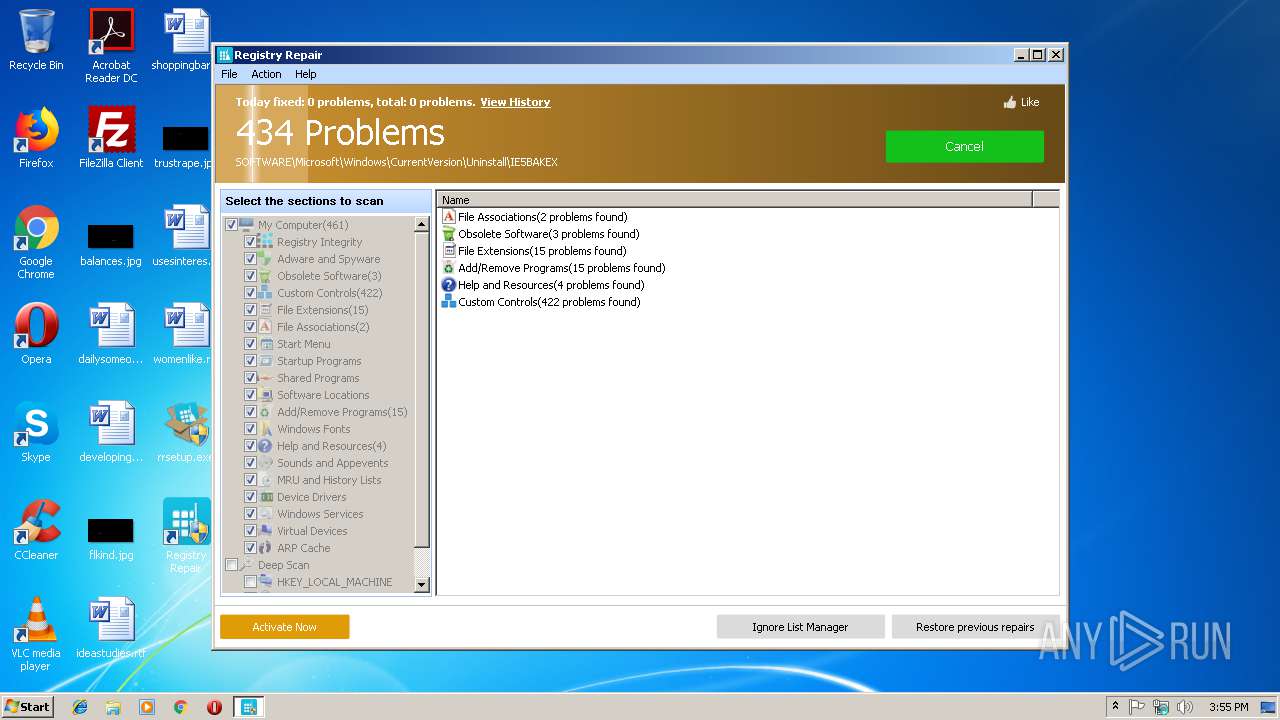Viewport: 1280px width, 720px height.
Task: Select Add/Remove Programs result row
Action: coord(553,268)
